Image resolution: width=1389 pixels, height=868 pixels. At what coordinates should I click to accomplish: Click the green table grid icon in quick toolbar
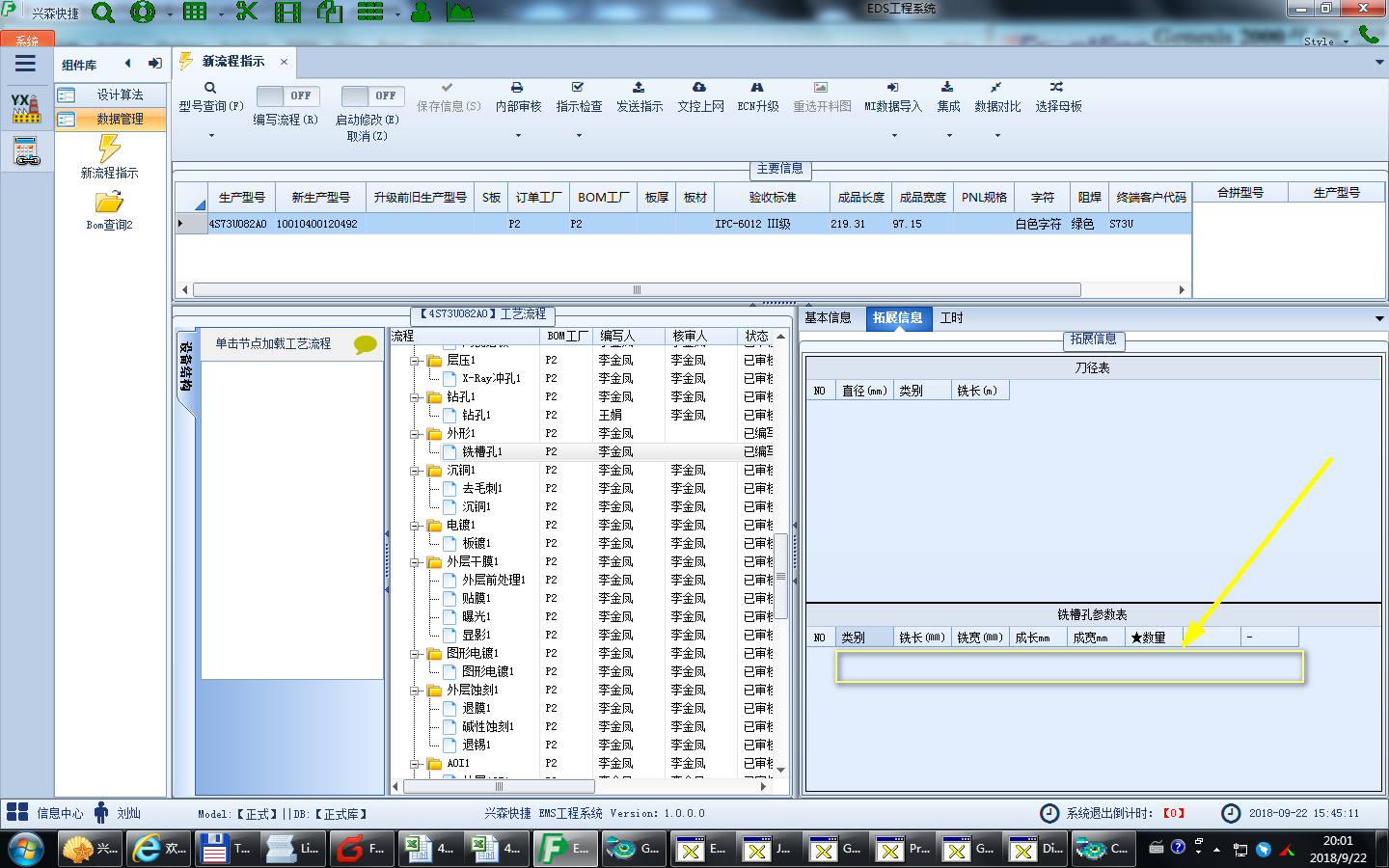[195, 13]
